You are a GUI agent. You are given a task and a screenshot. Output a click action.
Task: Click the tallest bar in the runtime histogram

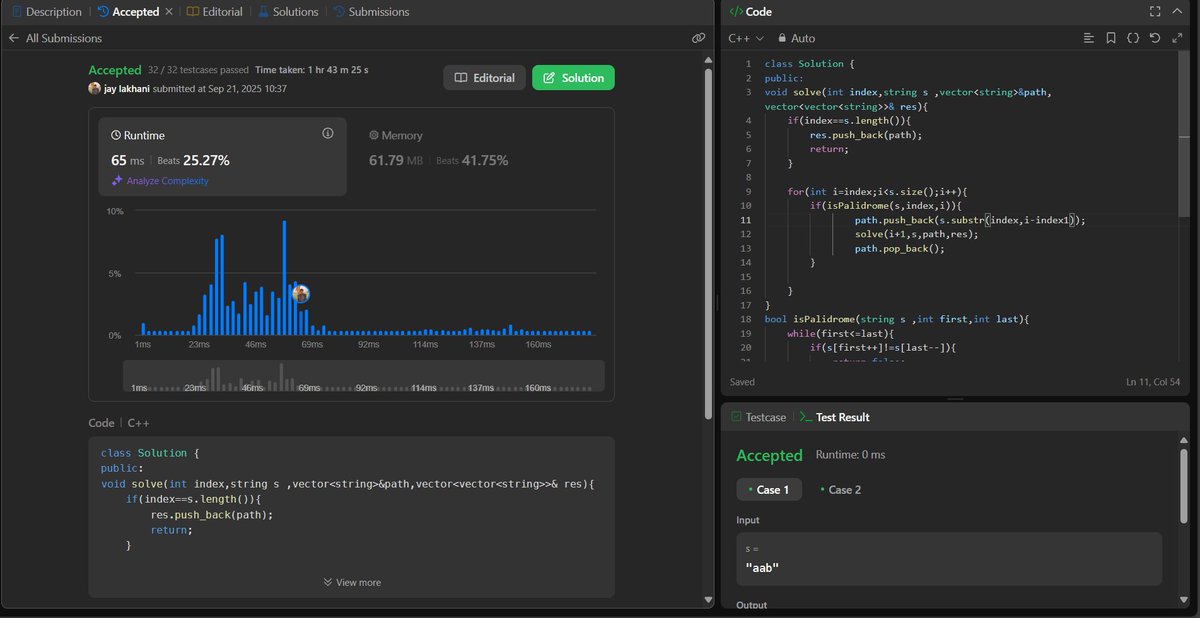285,278
